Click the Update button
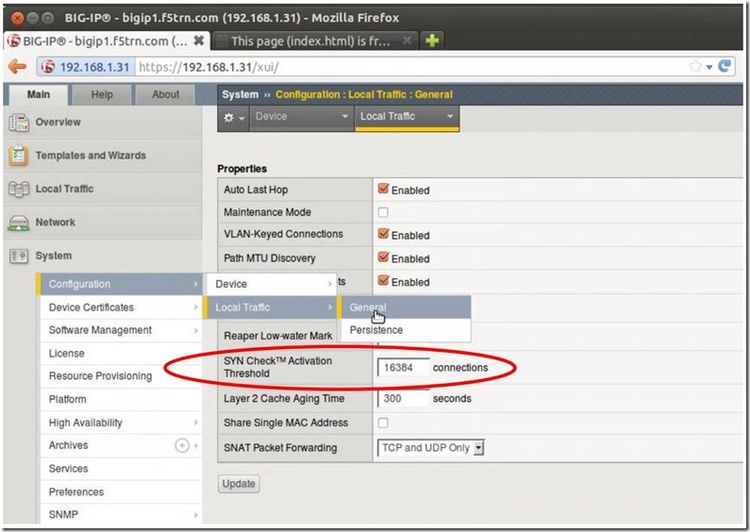Screen dimensions: 750x532 [x=238, y=484]
